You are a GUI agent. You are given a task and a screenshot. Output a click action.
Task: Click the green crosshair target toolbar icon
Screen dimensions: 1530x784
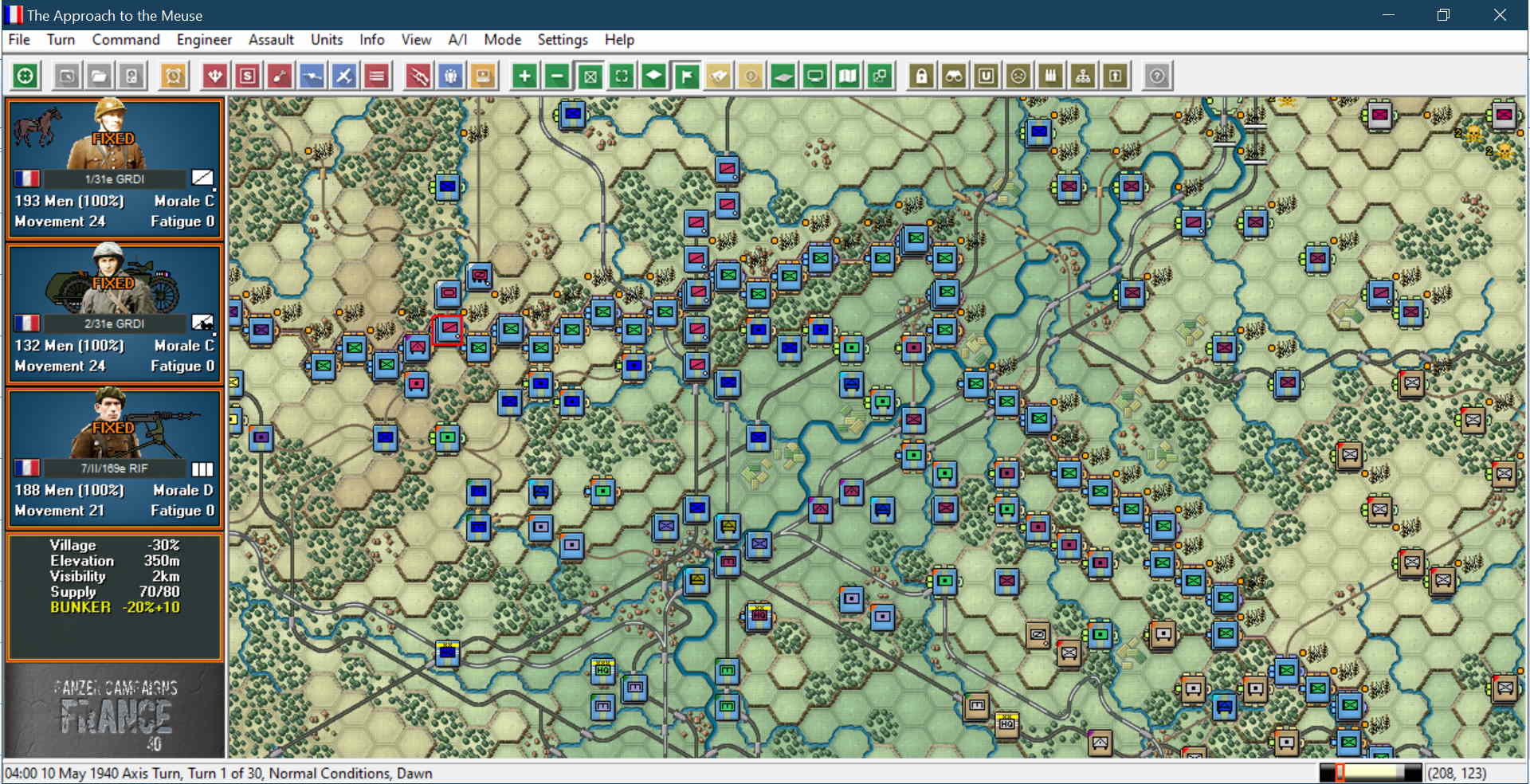[x=25, y=76]
